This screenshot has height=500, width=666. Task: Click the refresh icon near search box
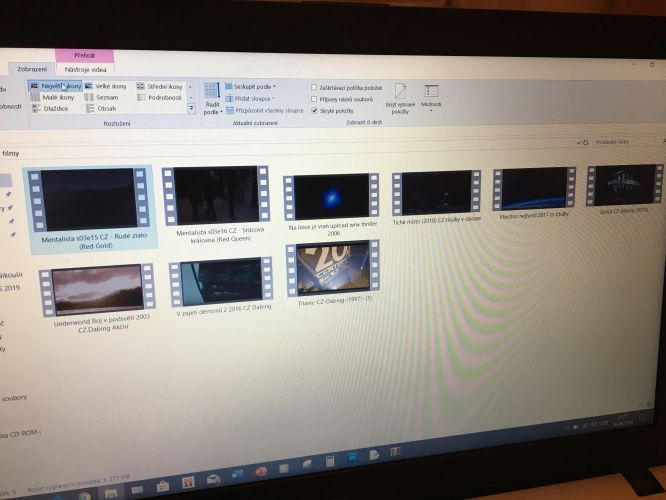[x=585, y=142]
